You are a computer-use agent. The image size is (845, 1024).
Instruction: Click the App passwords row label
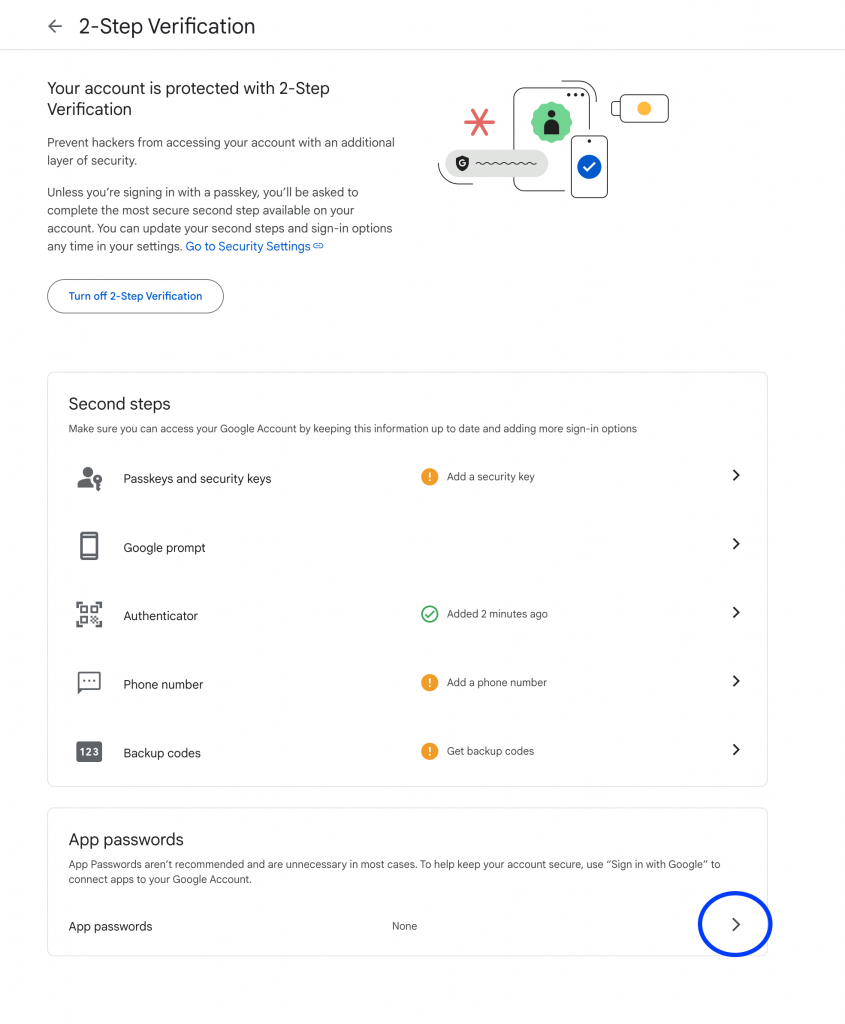click(x=110, y=927)
